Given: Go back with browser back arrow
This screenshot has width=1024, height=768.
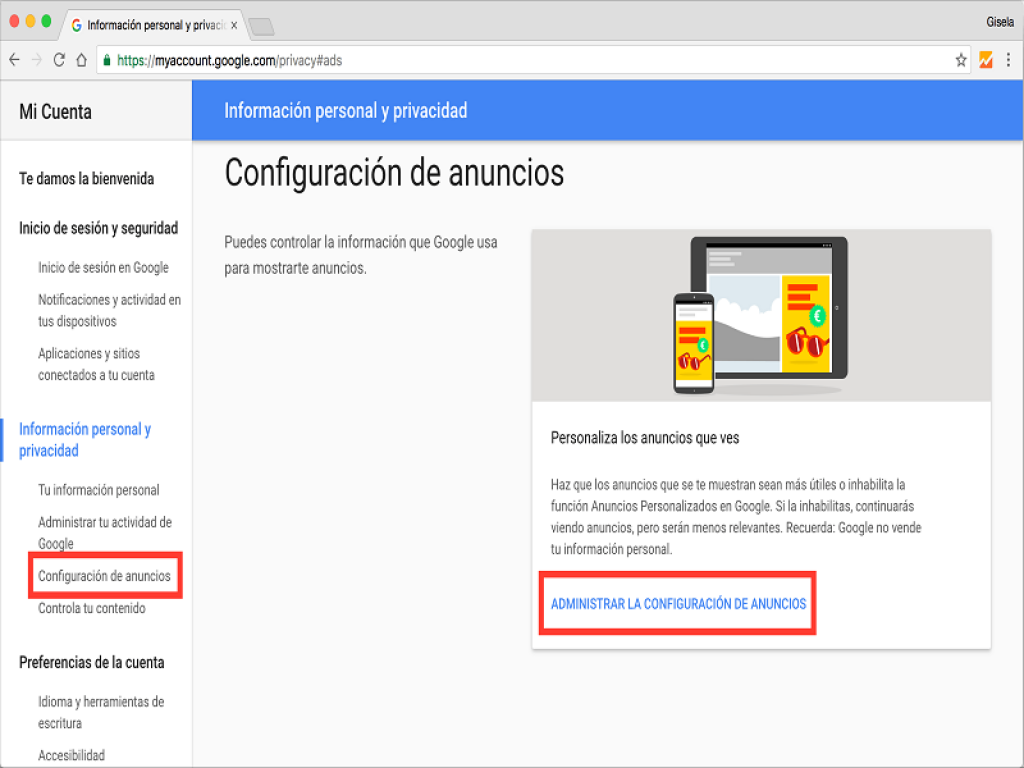Looking at the screenshot, I should click(14, 60).
